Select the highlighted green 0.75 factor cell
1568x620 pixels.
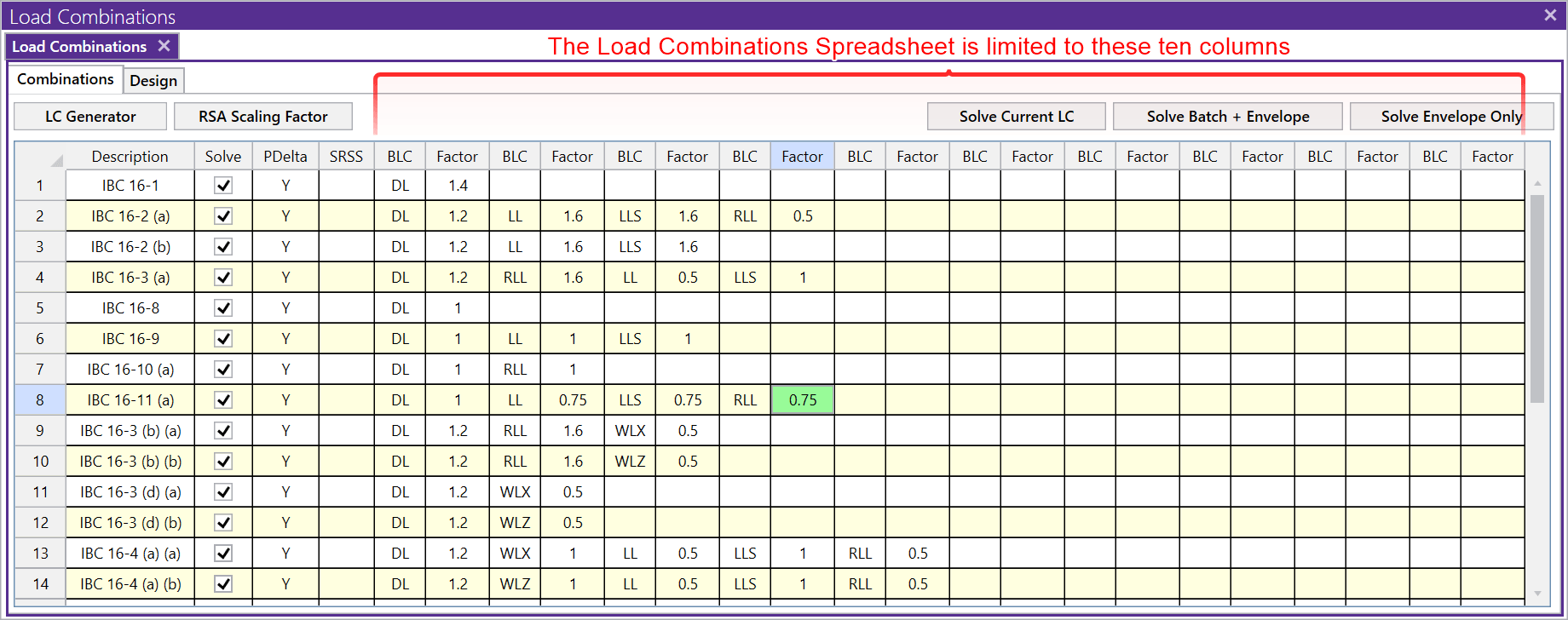(802, 400)
